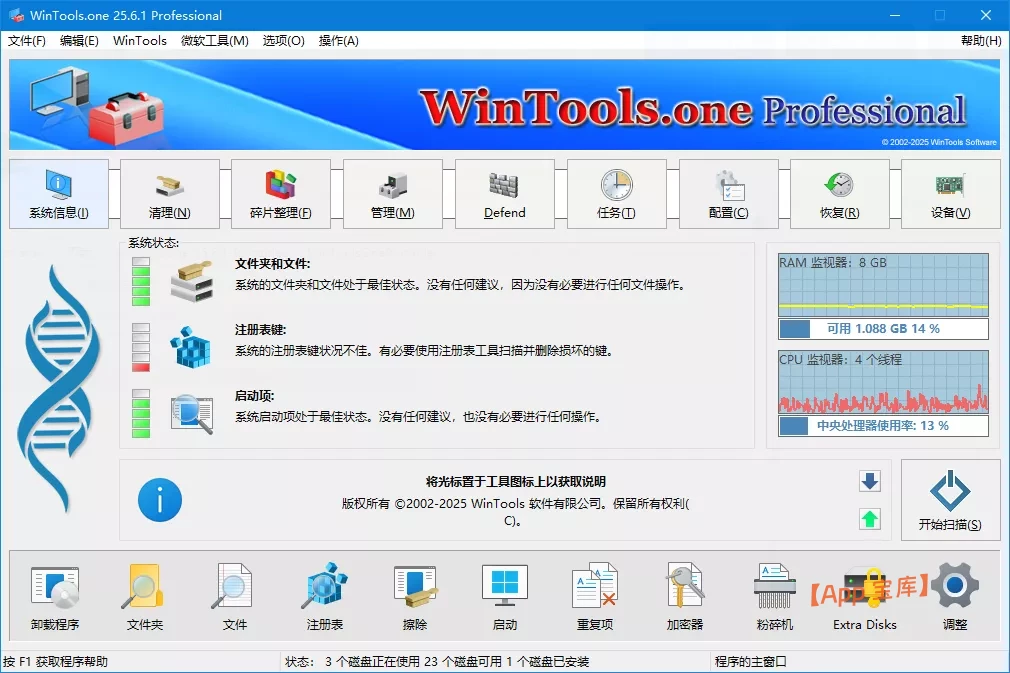Viewport: 1010px width, 673px height.
Task: Open the 擦除 eraser tool
Action: [414, 597]
